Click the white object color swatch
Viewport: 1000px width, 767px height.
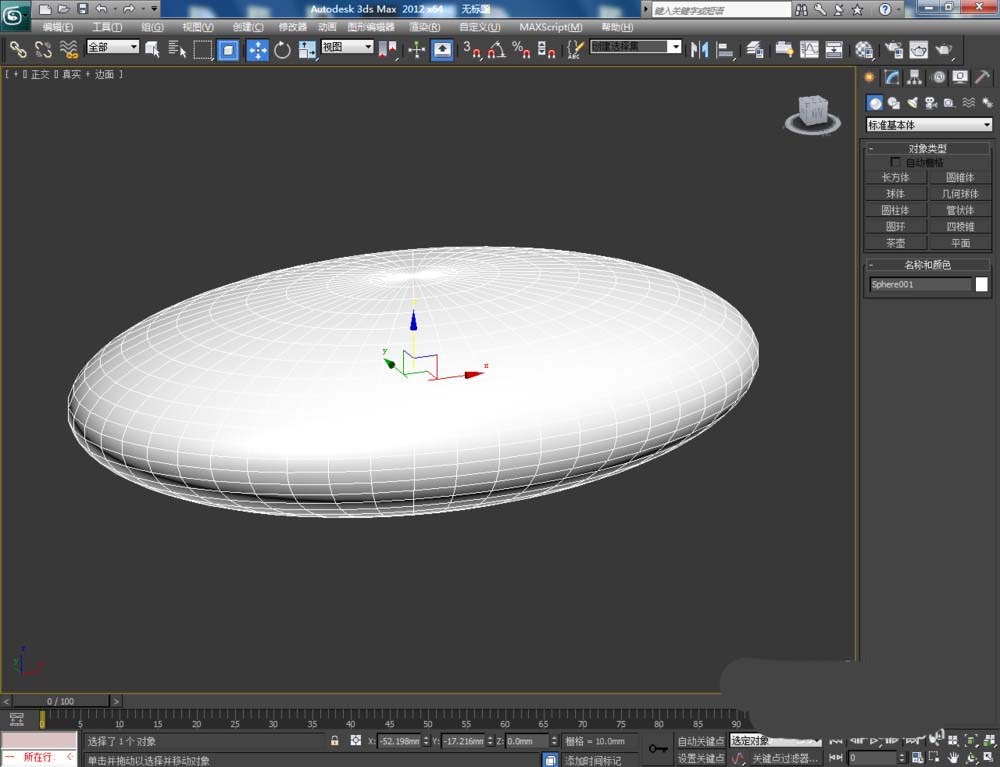(x=981, y=284)
